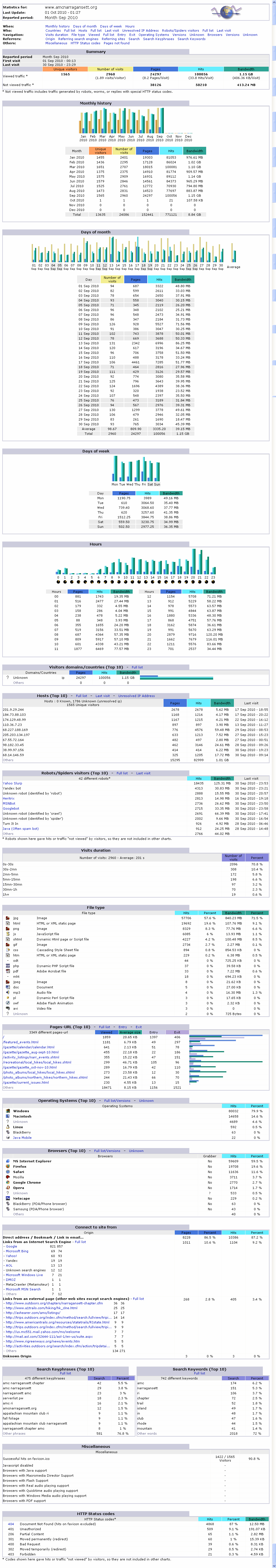Click the Google Chrome browser icon
Screen dimensions: 276x1568
pos(7,1182)
